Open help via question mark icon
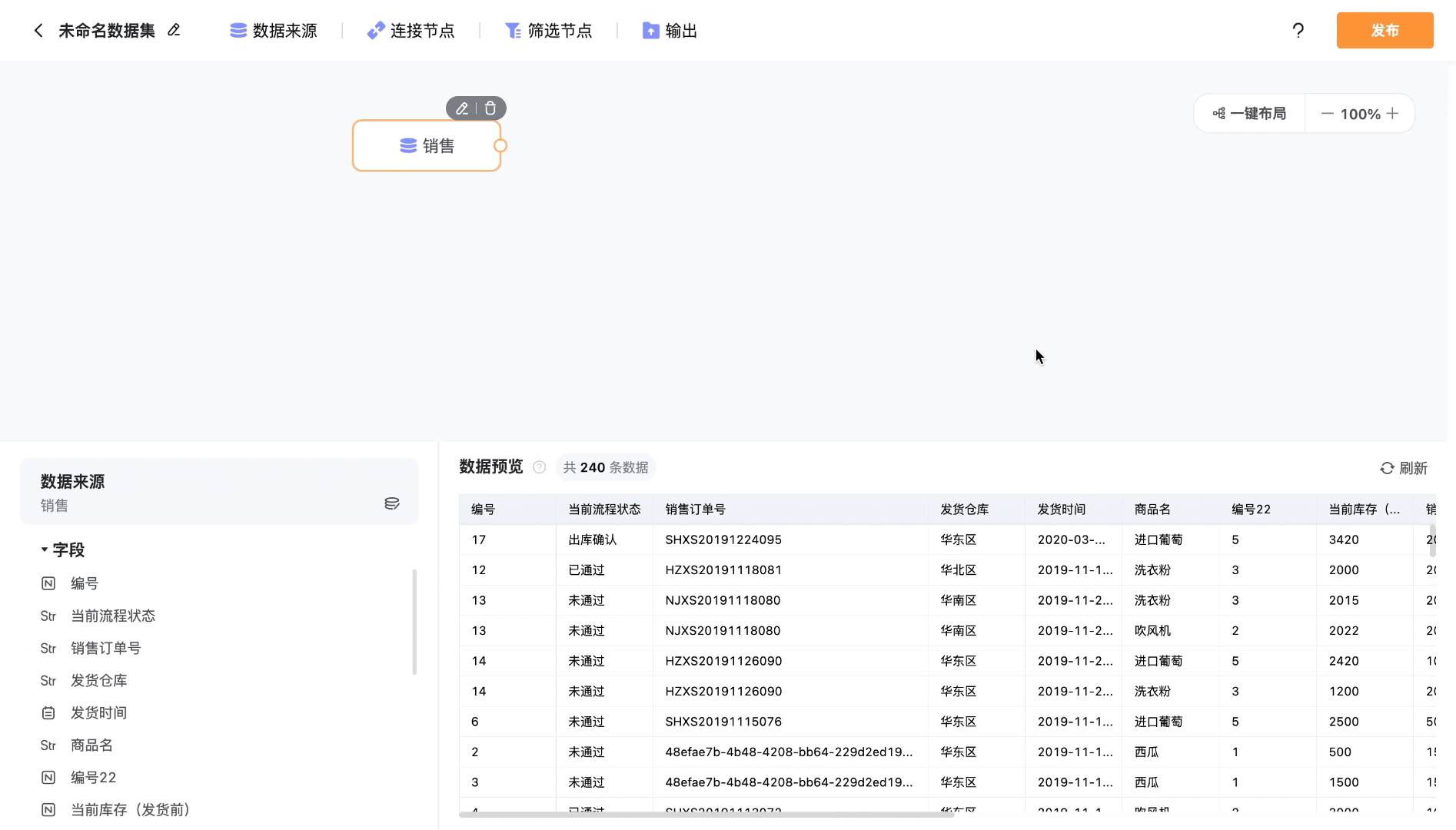 coord(1298,31)
